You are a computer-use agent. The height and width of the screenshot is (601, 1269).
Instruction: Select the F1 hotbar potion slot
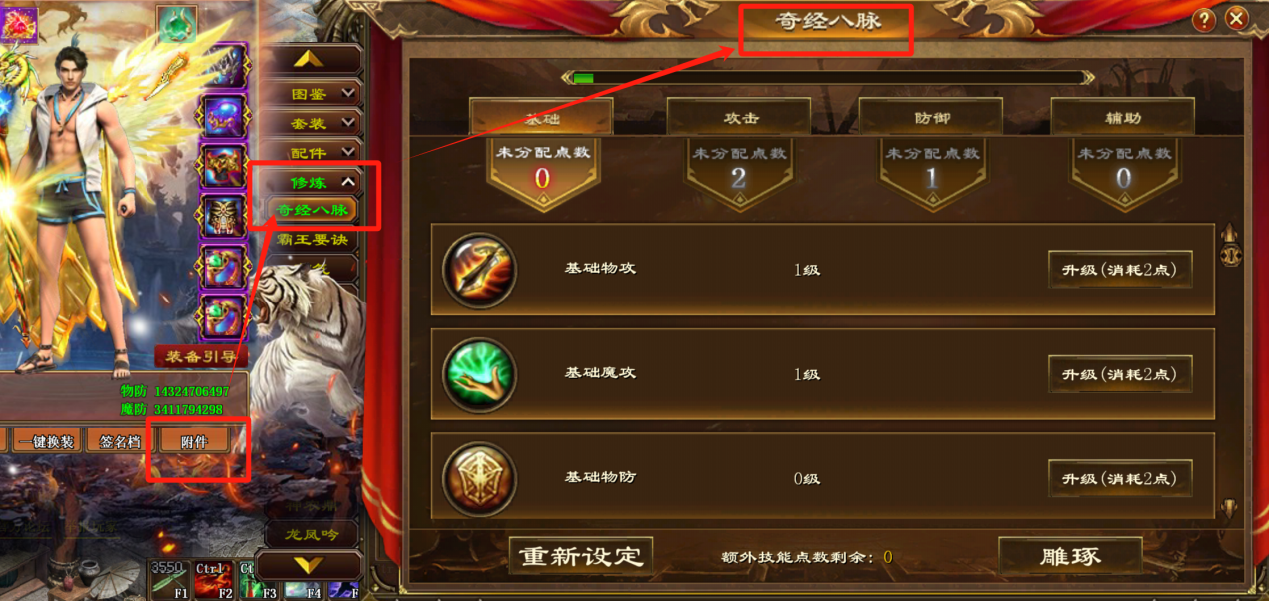click(x=167, y=580)
